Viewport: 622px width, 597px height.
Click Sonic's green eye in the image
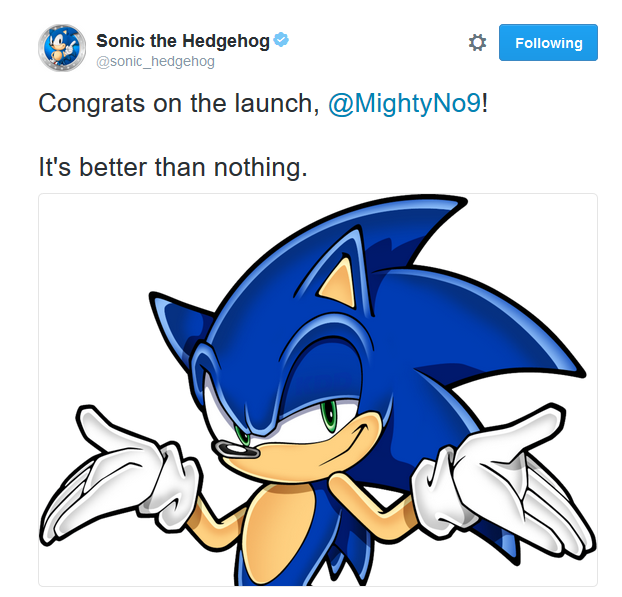coord(327,412)
